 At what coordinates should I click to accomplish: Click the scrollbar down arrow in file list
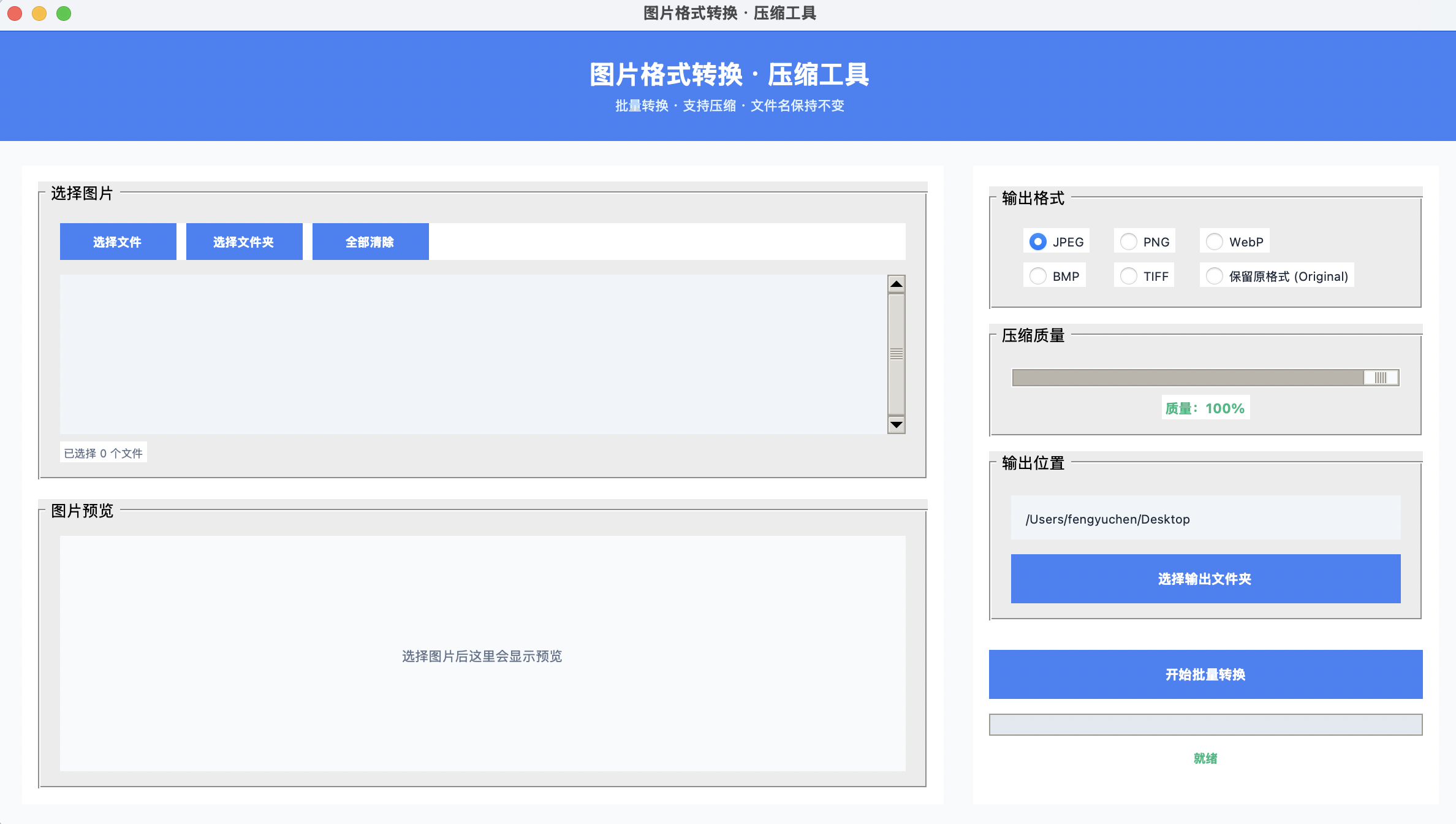[x=897, y=424]
